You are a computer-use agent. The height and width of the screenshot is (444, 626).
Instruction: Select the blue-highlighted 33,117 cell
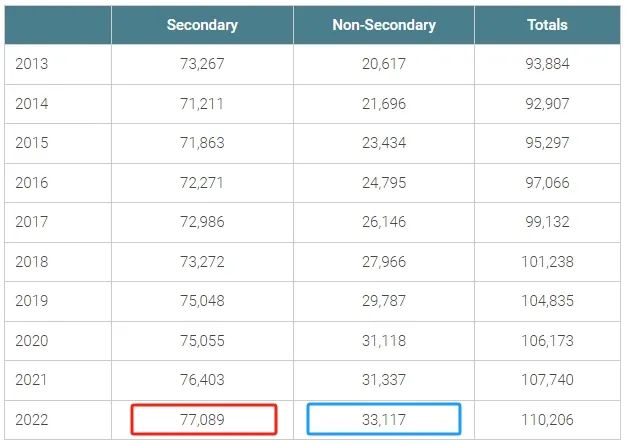tap(384, 419)
